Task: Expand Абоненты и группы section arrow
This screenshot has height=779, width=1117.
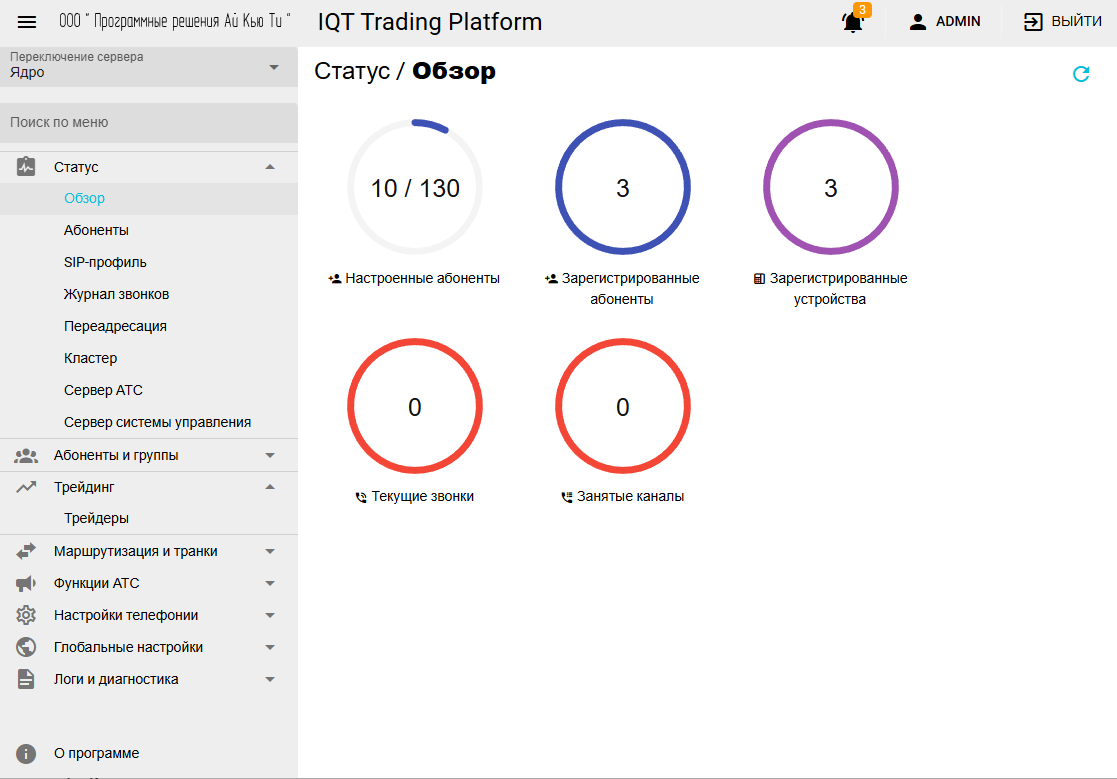Action: click(x=270, y=455)
